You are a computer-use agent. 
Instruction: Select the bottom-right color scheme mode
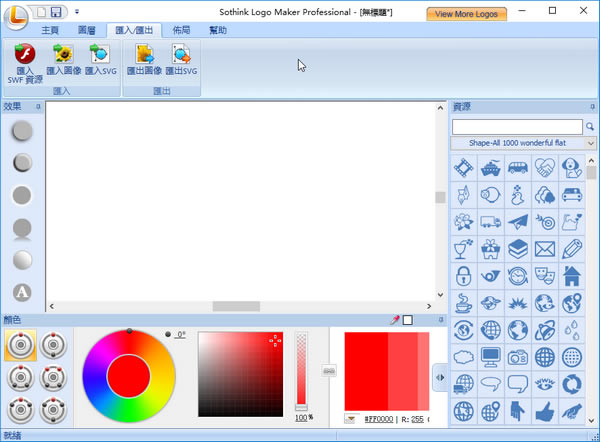53,410
